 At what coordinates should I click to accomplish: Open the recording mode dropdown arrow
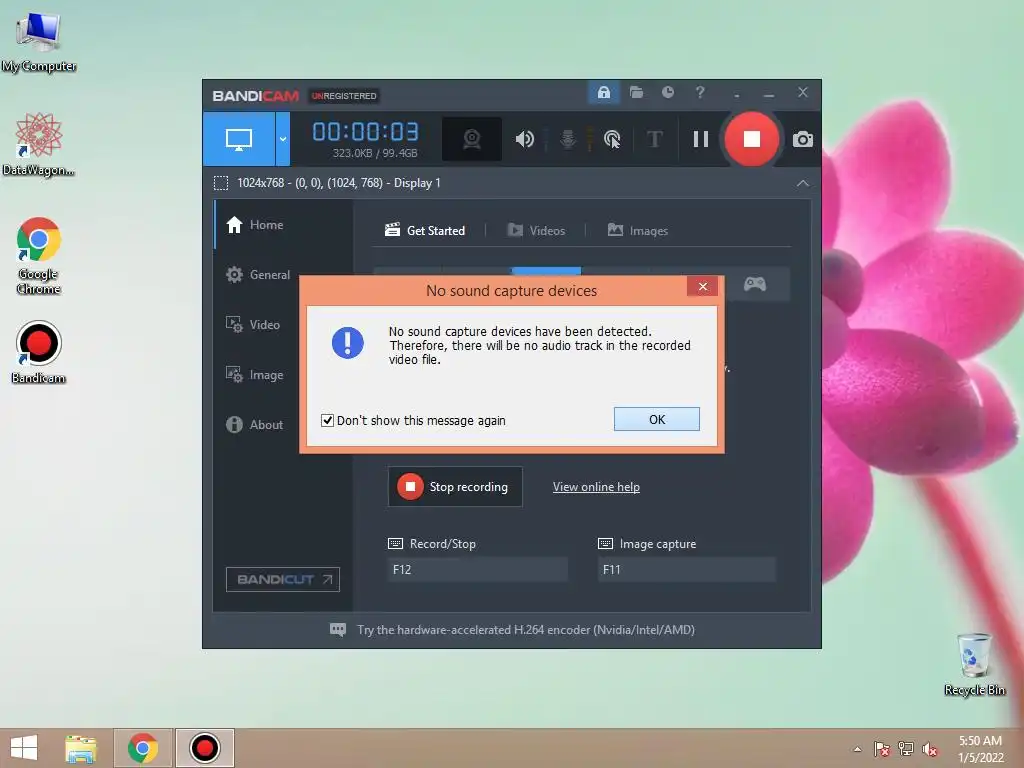(283, 138)
